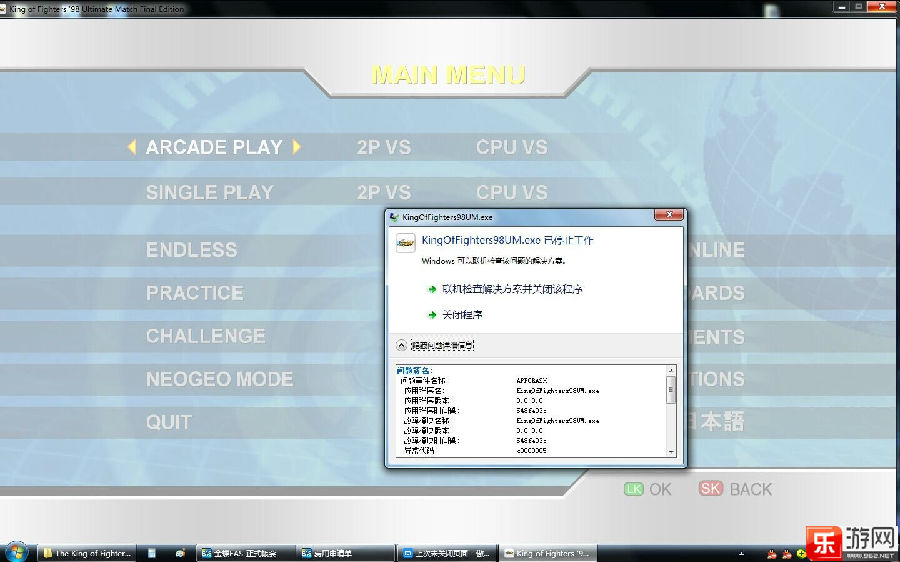This screenshot has width=900, height=562.
Task: Click the KingOfFighters98UM.exe dialog title bar icon
Action: click(394, 217)
